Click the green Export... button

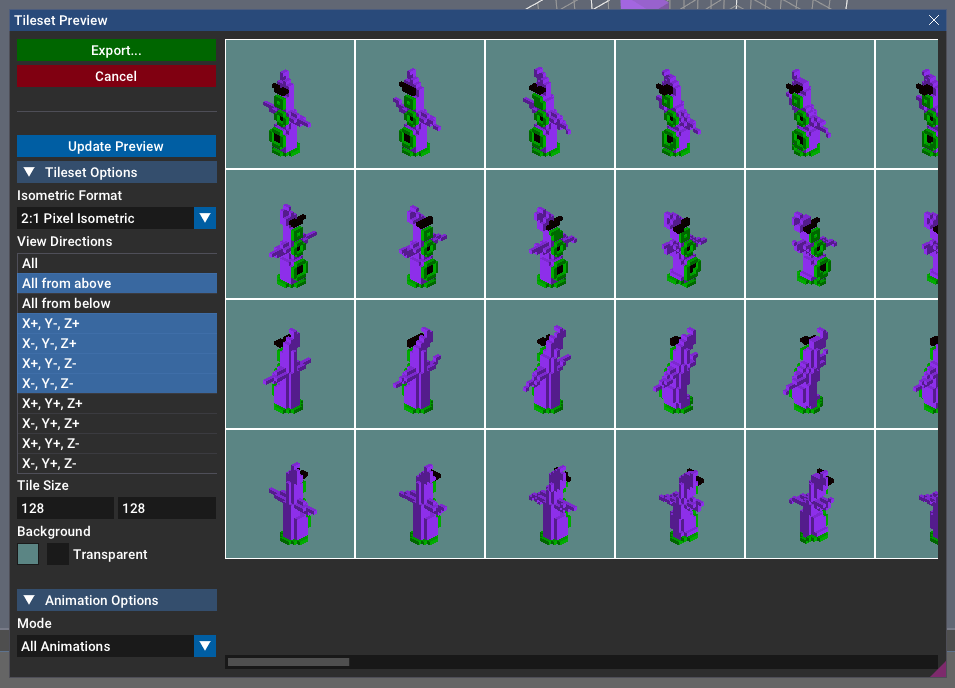click(116, 51)
